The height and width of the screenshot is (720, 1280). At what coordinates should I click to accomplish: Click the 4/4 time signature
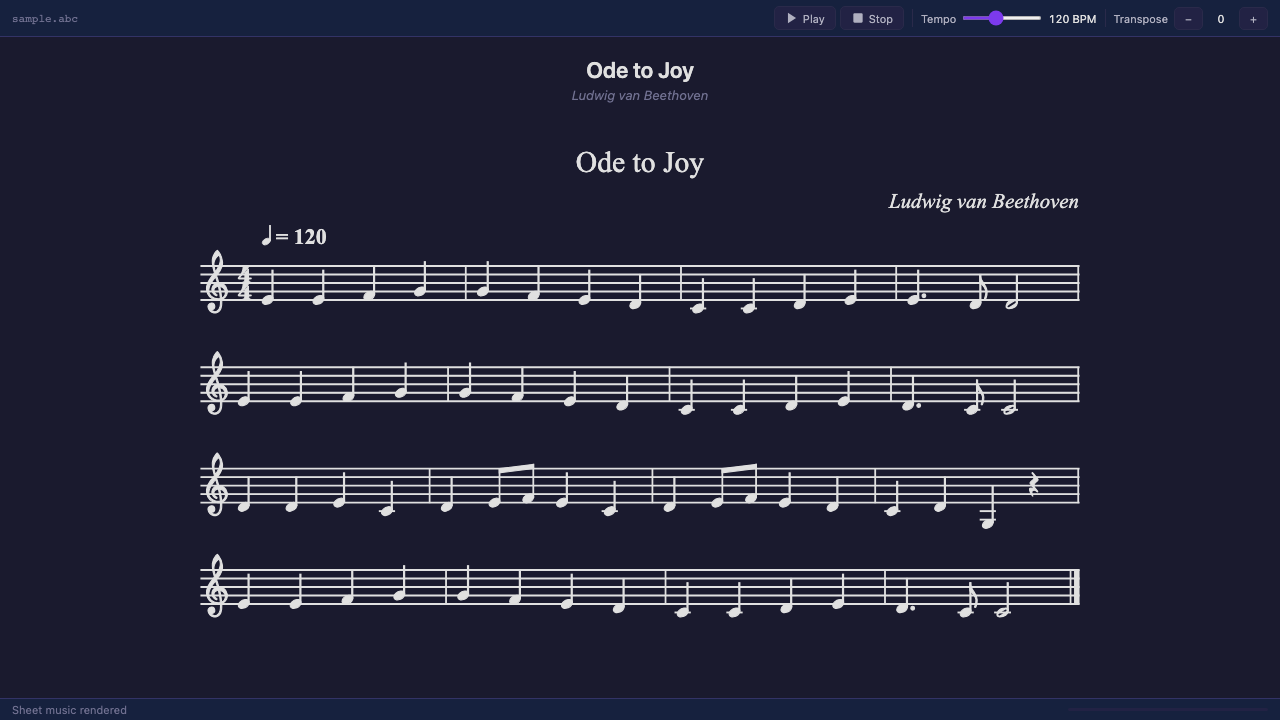[244, 283]
